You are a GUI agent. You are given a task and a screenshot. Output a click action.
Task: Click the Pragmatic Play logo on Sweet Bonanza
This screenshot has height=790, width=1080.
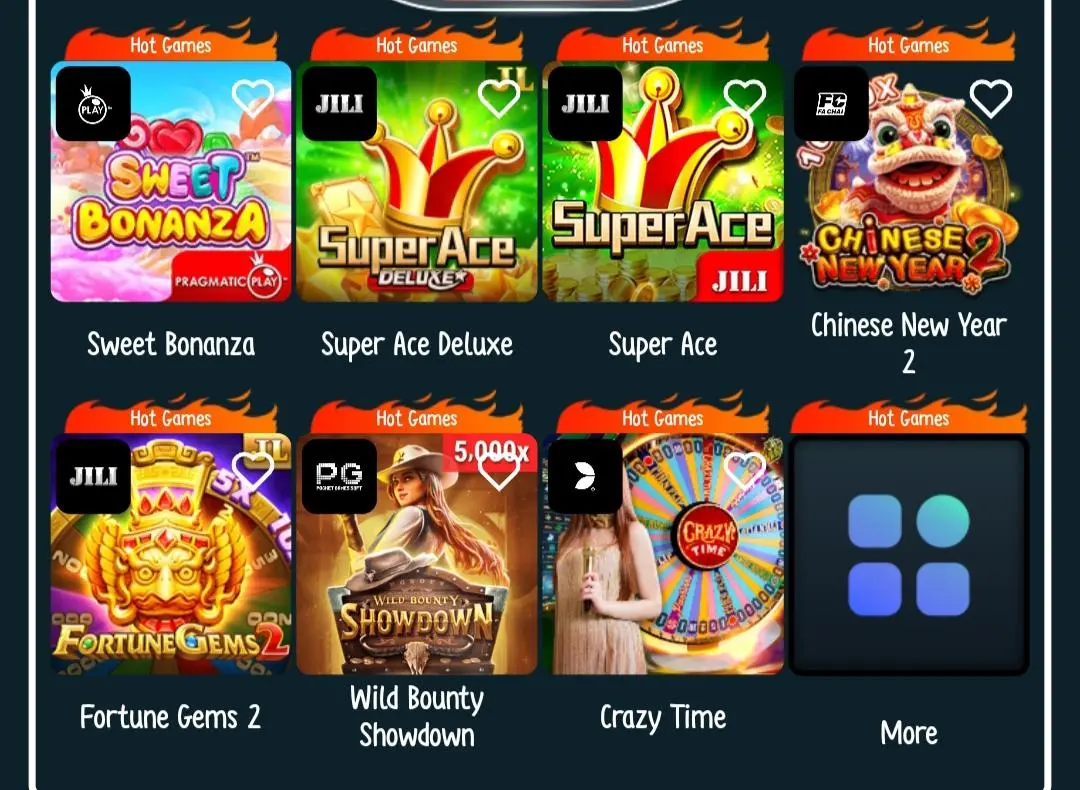click(x=93, y=104)
